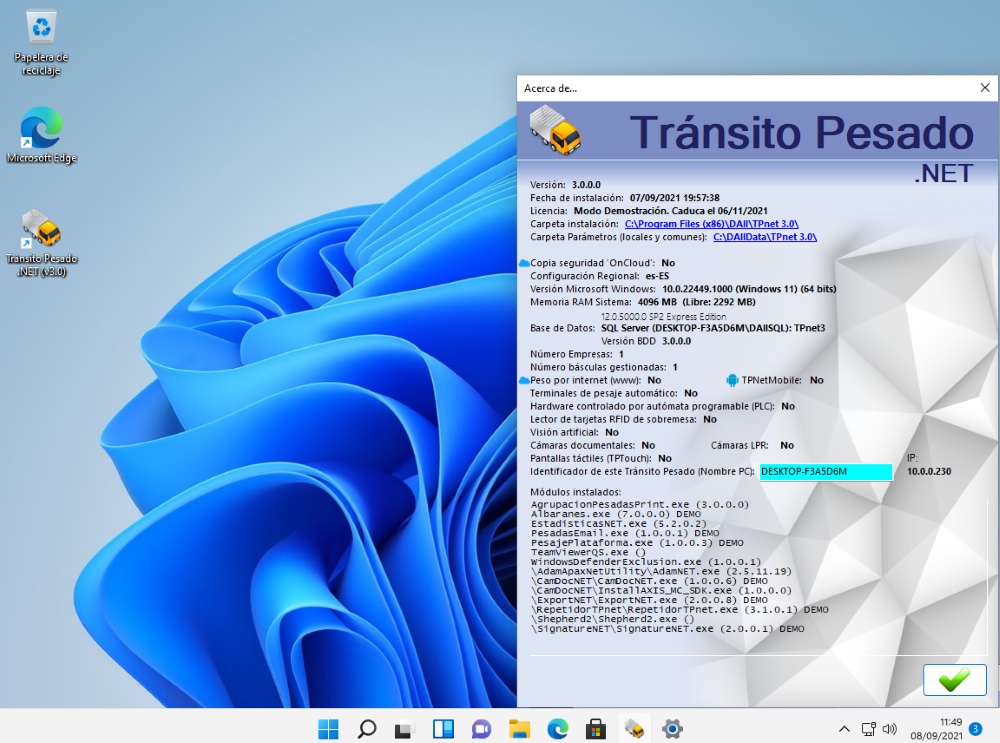Switch to Tránsito Pesado truck taskbar icon

pyautogui.click(x=635, y=728)
